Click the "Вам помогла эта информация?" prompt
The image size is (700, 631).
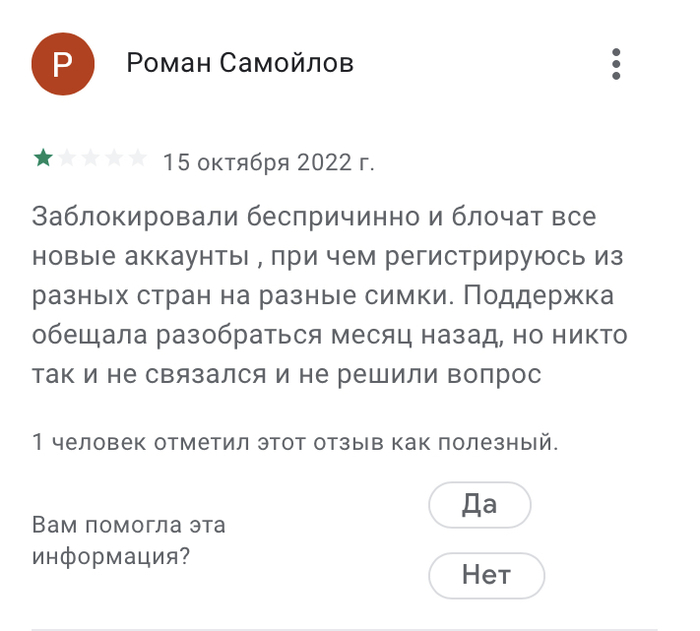129,540
